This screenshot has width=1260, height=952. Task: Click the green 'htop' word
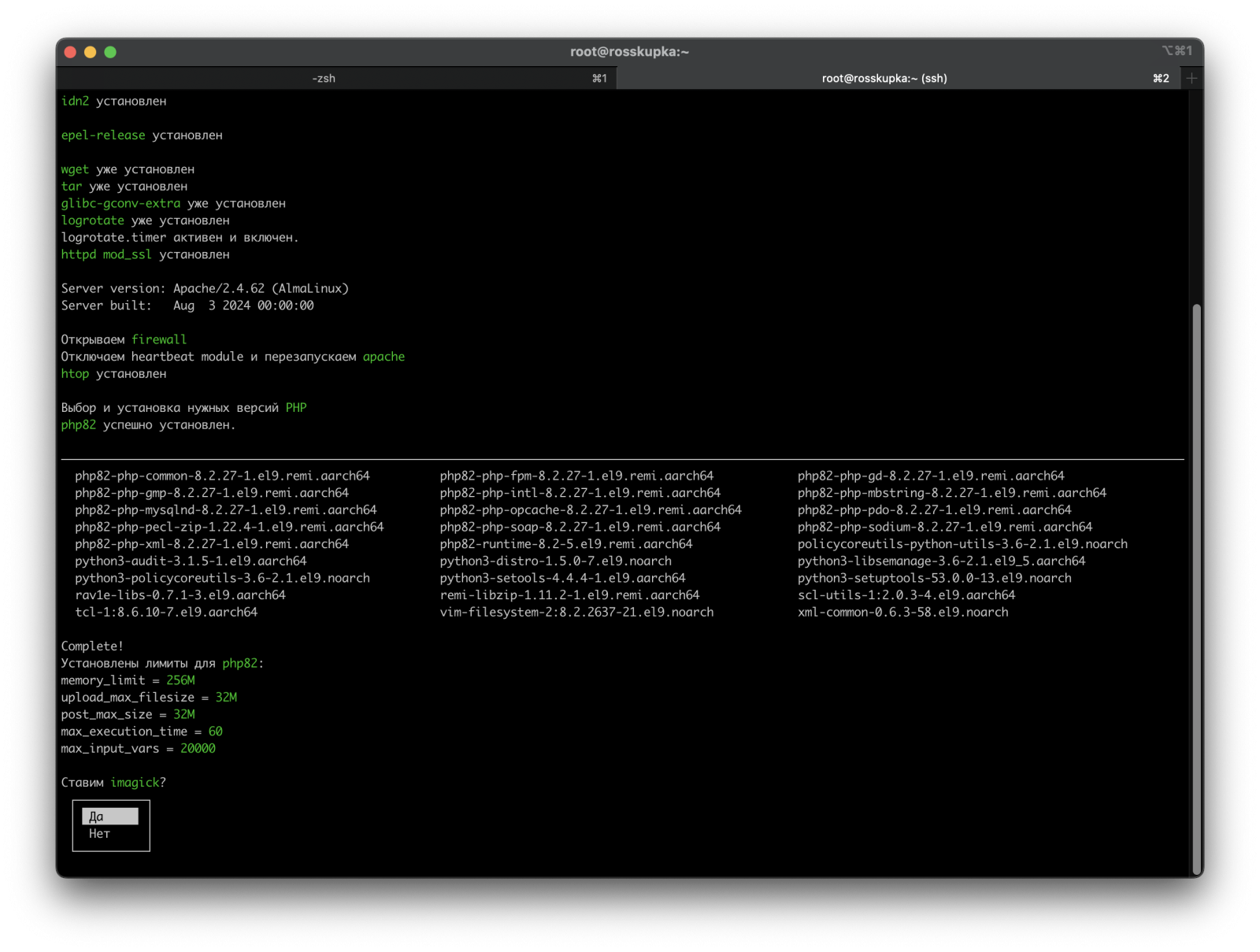click(75, 374)
